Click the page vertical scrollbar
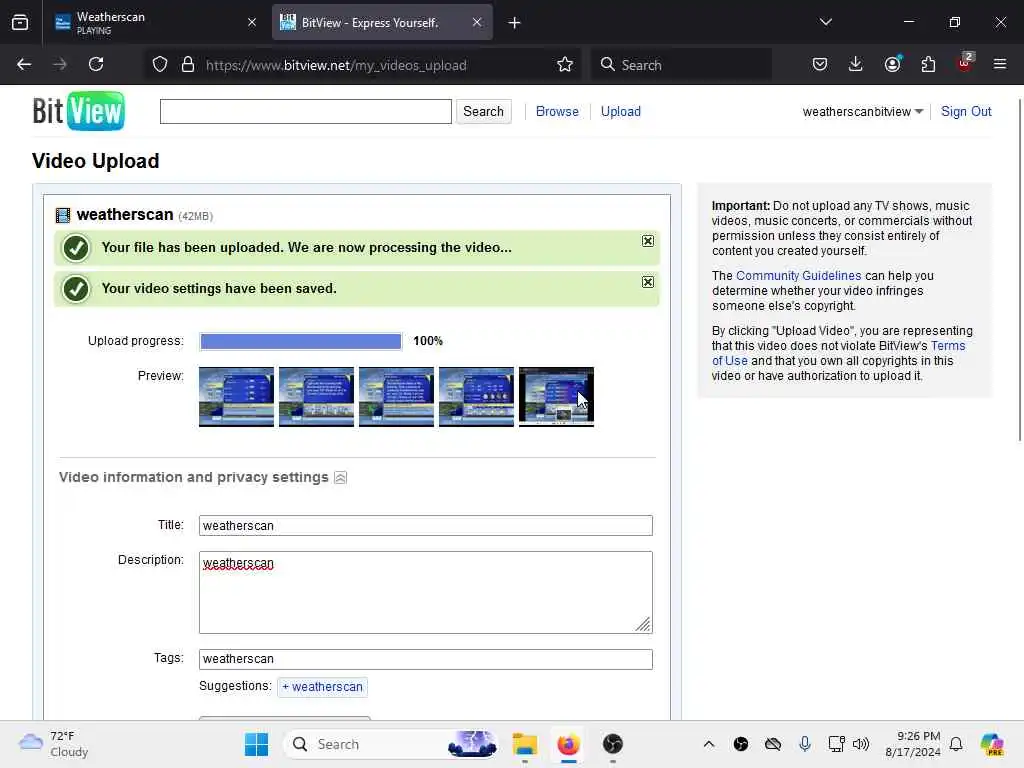The height and width of the screenshot is (768, 1024). [1019, 270]
